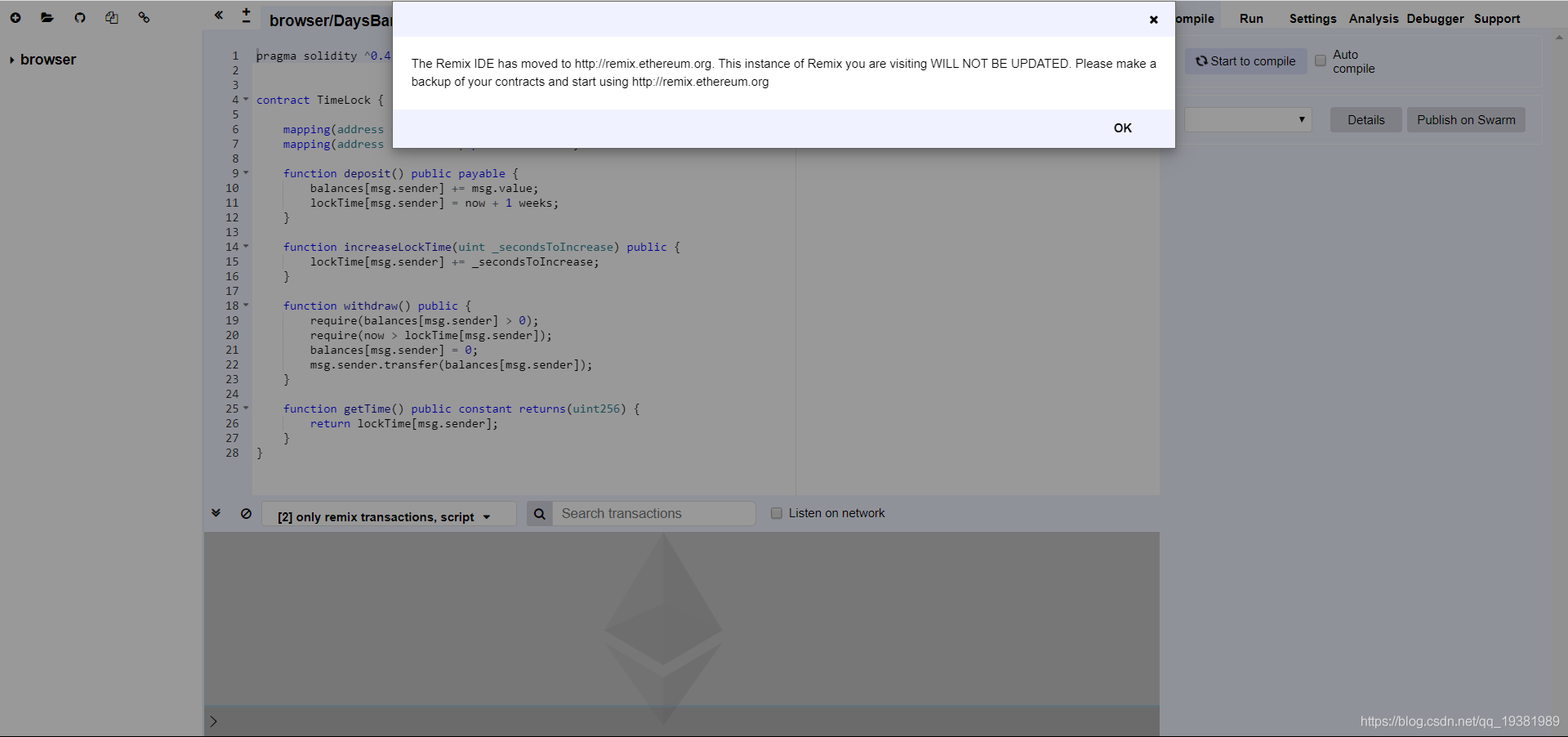Screen dimensions: 1568x737
Task: Click line "require(now > lockTime[msg.sender]);"
Action: (x=431, y=335)
